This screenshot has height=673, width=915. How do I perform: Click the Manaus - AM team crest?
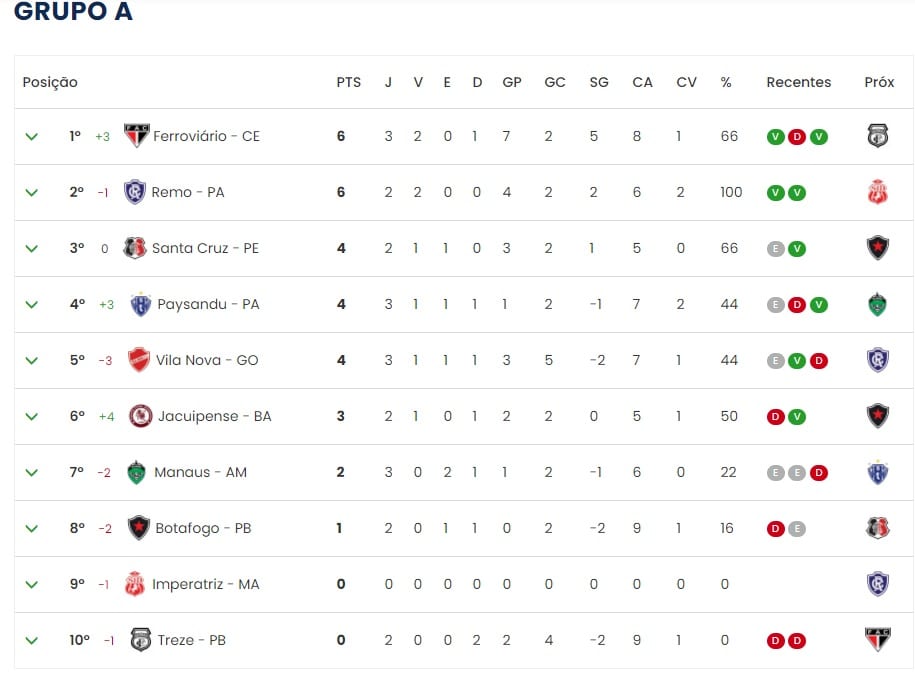[137, 472]
